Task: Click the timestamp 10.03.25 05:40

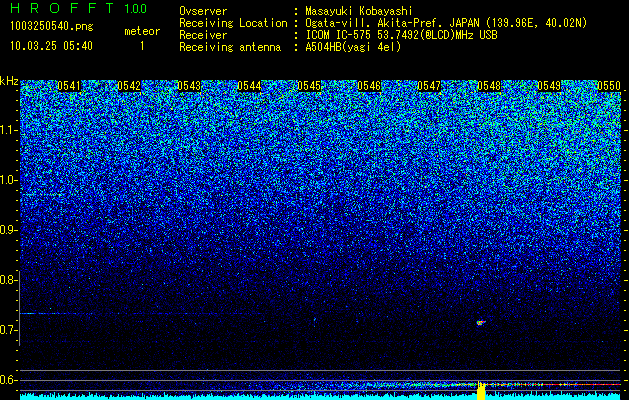Action: [x=52, y=46]
